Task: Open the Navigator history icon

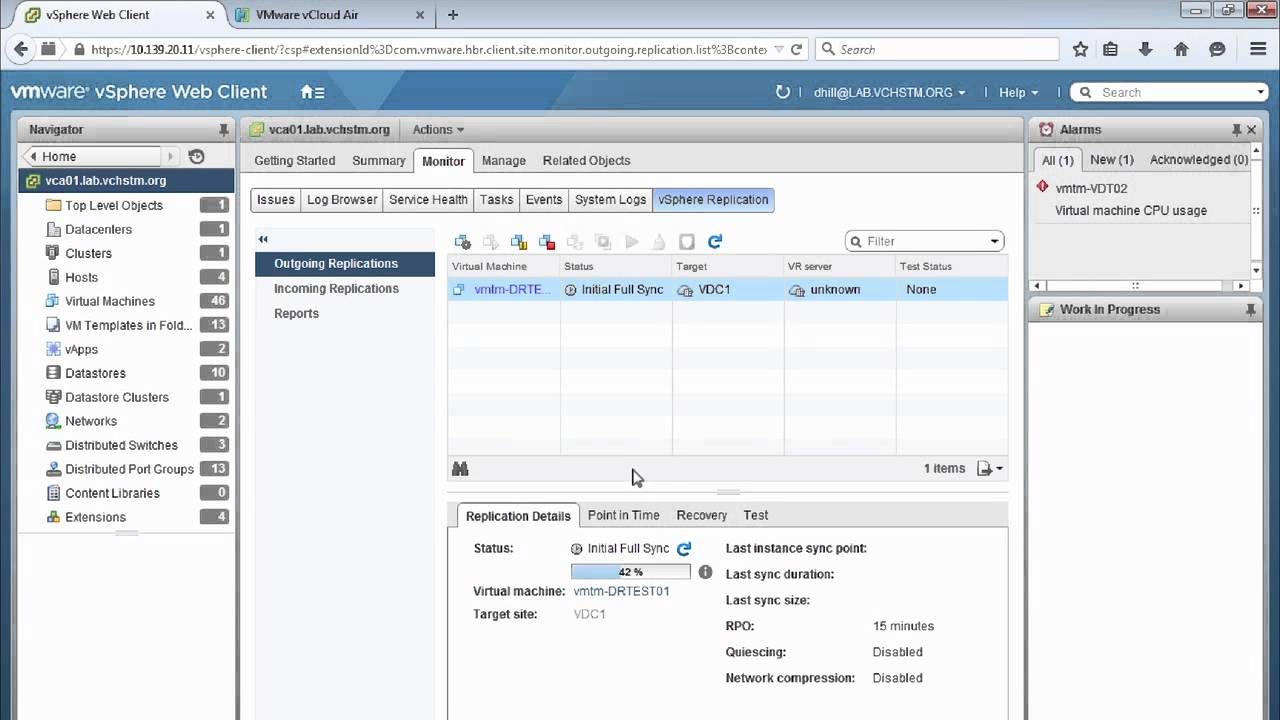Action: [x=196, y=156]
